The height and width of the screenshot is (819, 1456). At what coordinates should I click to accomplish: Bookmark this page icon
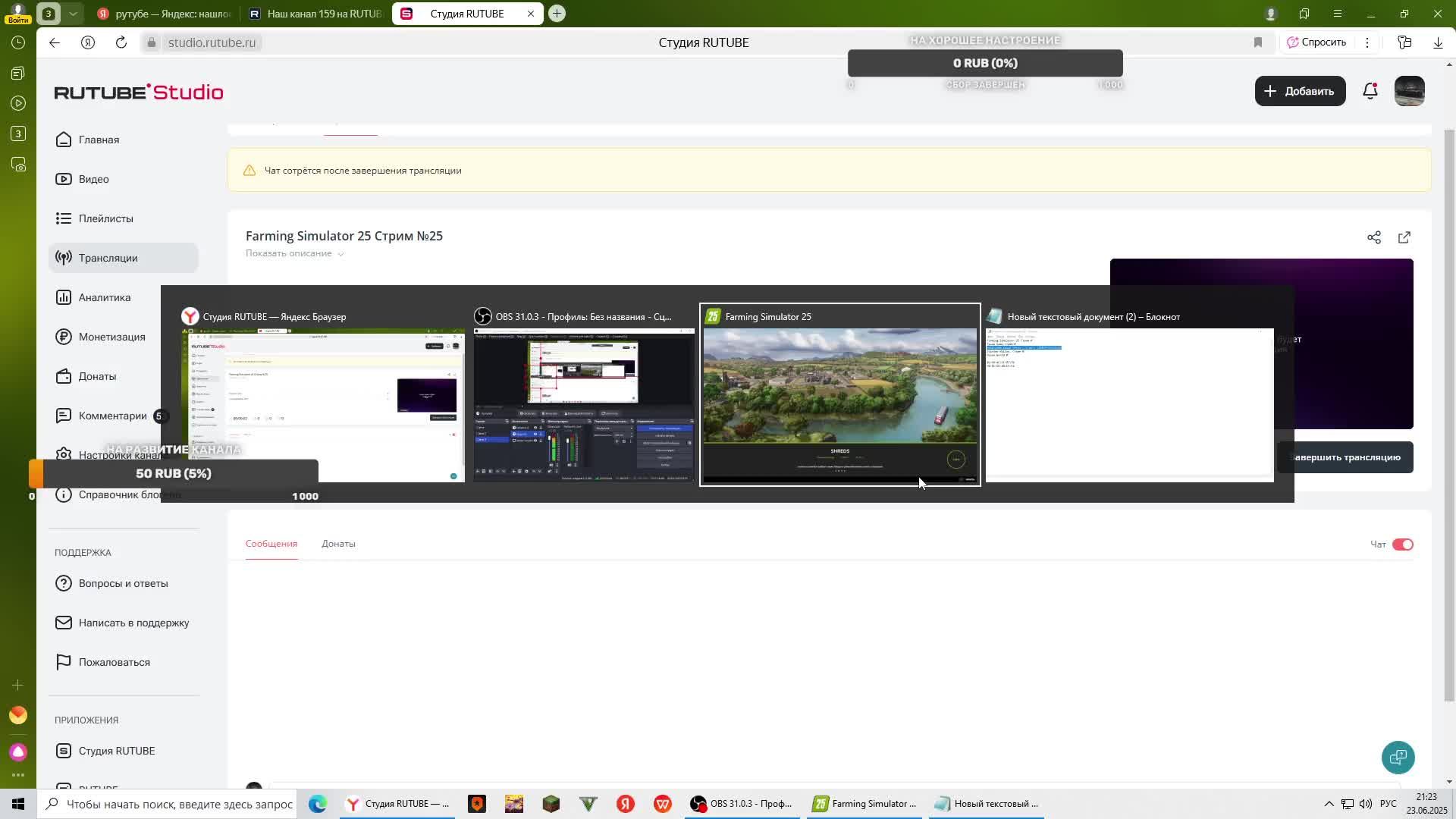[1258, 42]
